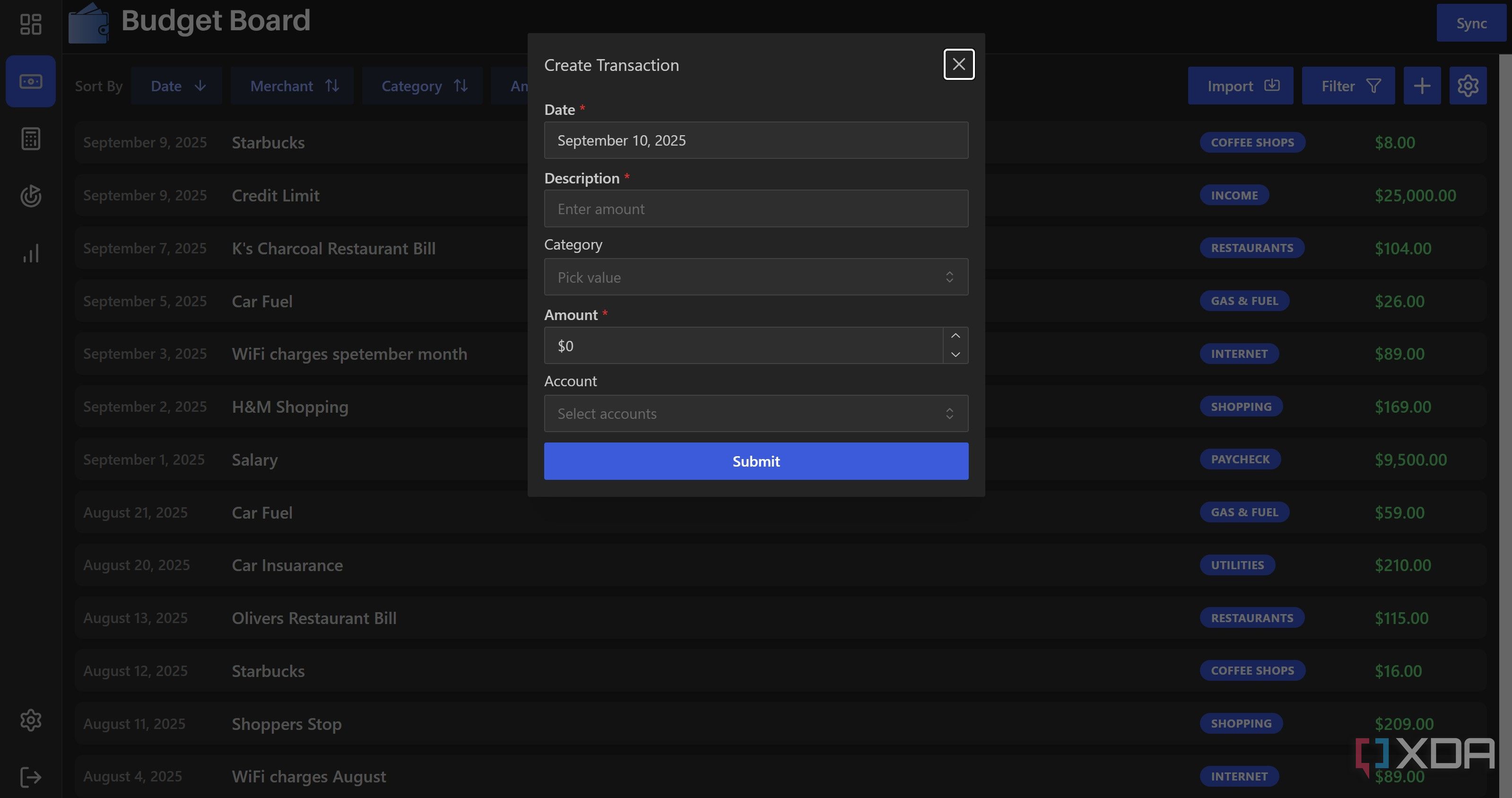Click GAS & FUEL tag for $26.00 Car Fuel
The image size is (1512, 798).
click(1244, 301)
